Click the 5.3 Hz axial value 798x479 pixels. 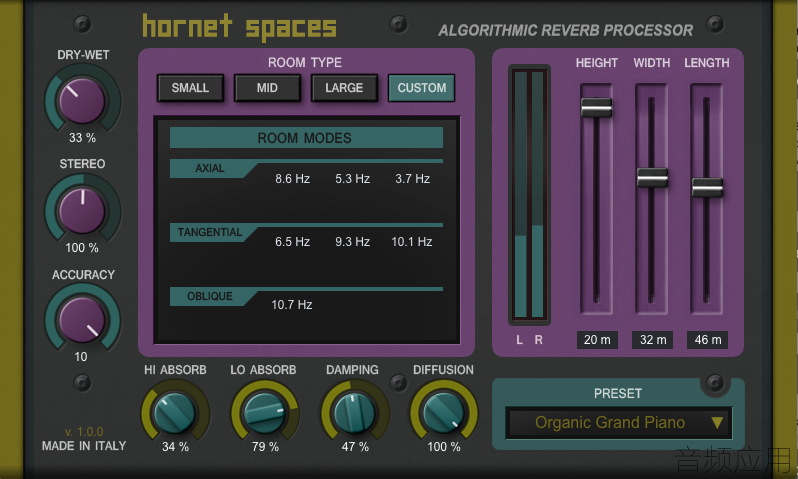pyautogui.click(x=353, y=179)
